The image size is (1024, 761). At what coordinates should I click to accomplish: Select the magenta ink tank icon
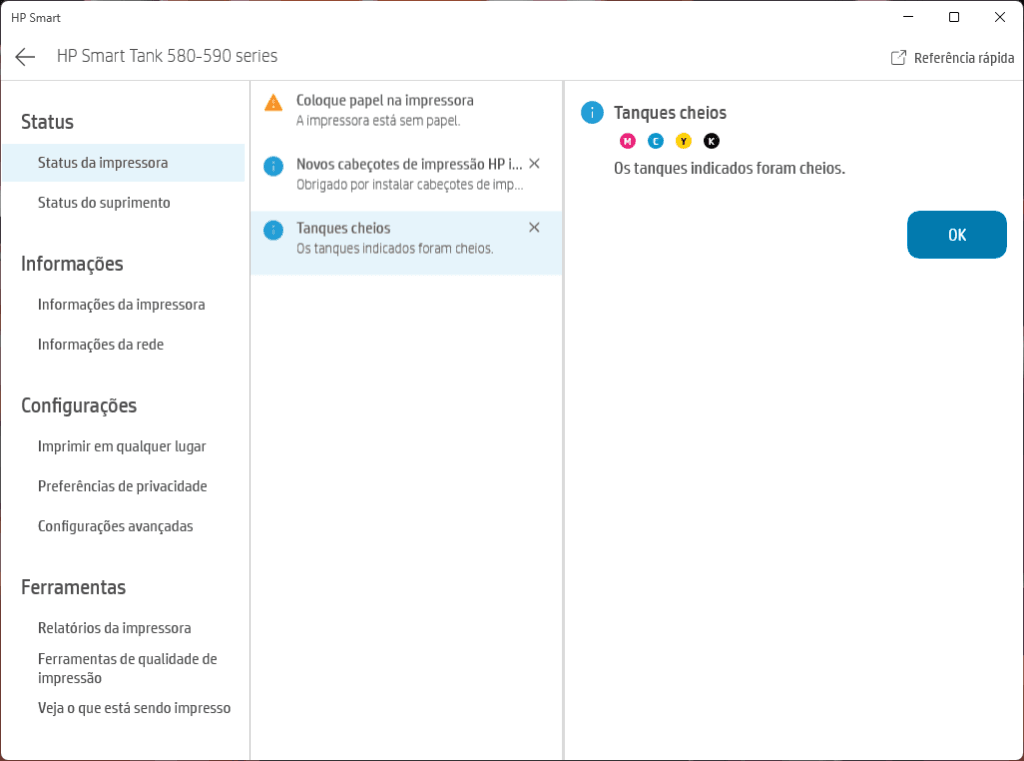628,141
